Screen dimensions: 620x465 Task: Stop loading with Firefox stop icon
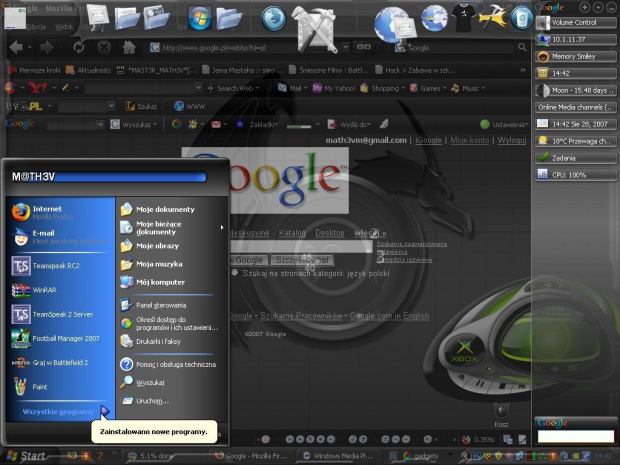click(x=104, y=48)
